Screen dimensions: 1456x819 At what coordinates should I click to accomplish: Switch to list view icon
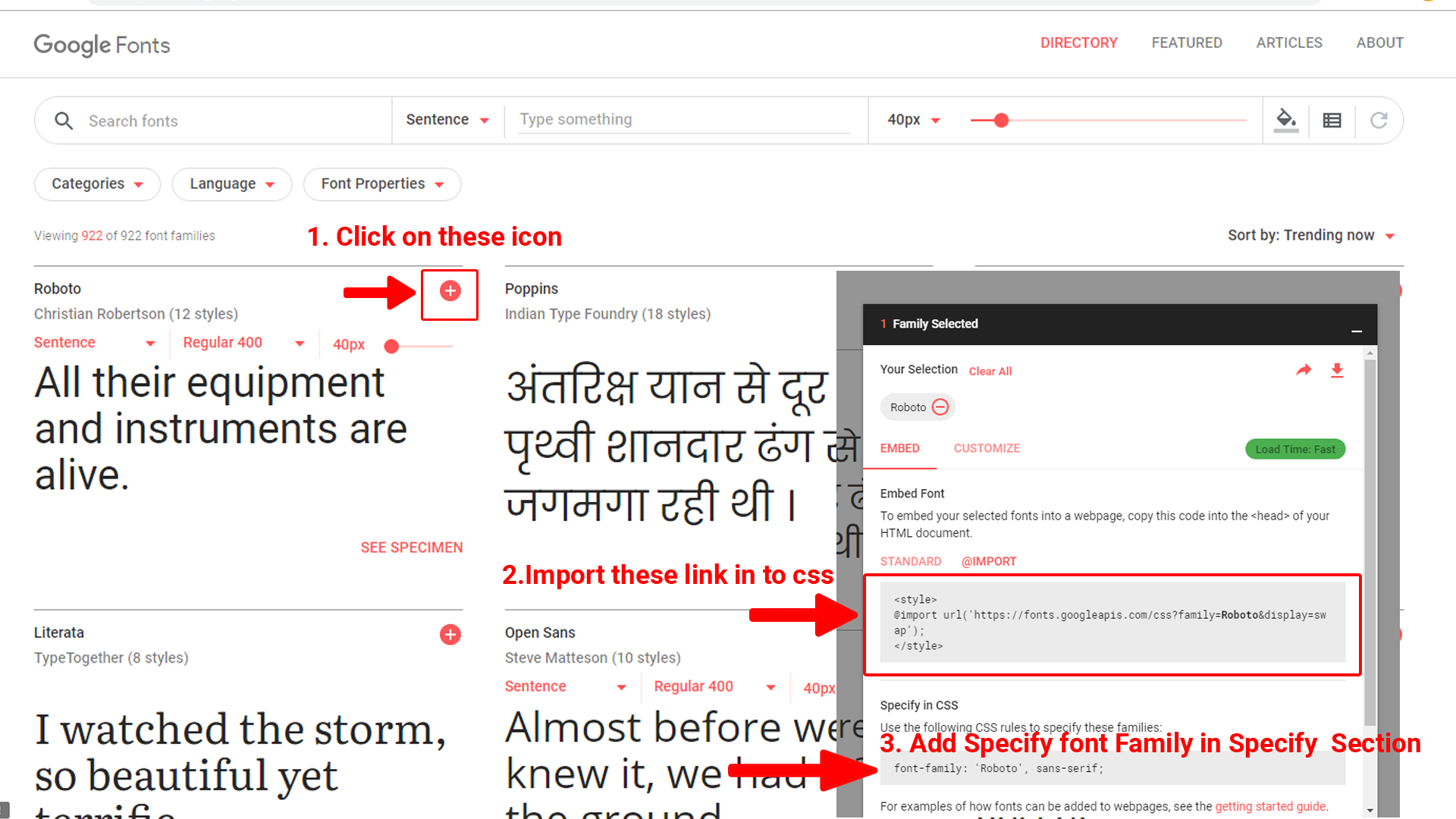coord(1332,120)
